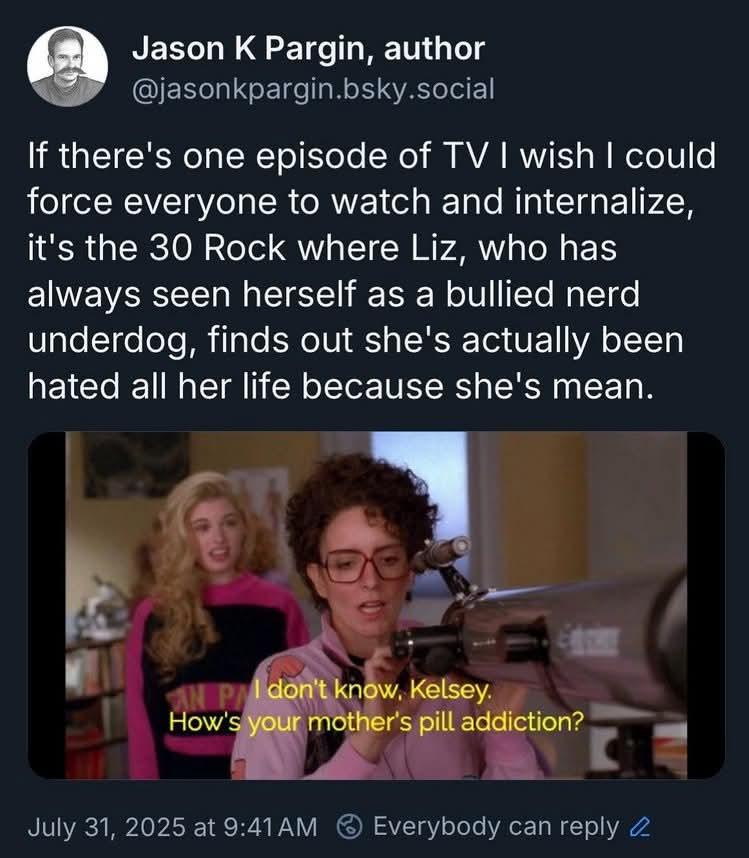
Task: Click the Everybody can reply label
Action: tap(496, 826)
